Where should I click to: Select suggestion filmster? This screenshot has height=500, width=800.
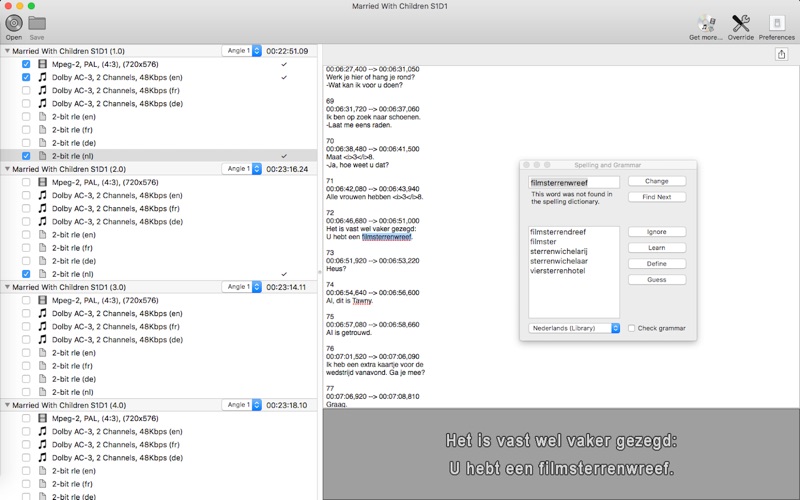pos(543,242)
